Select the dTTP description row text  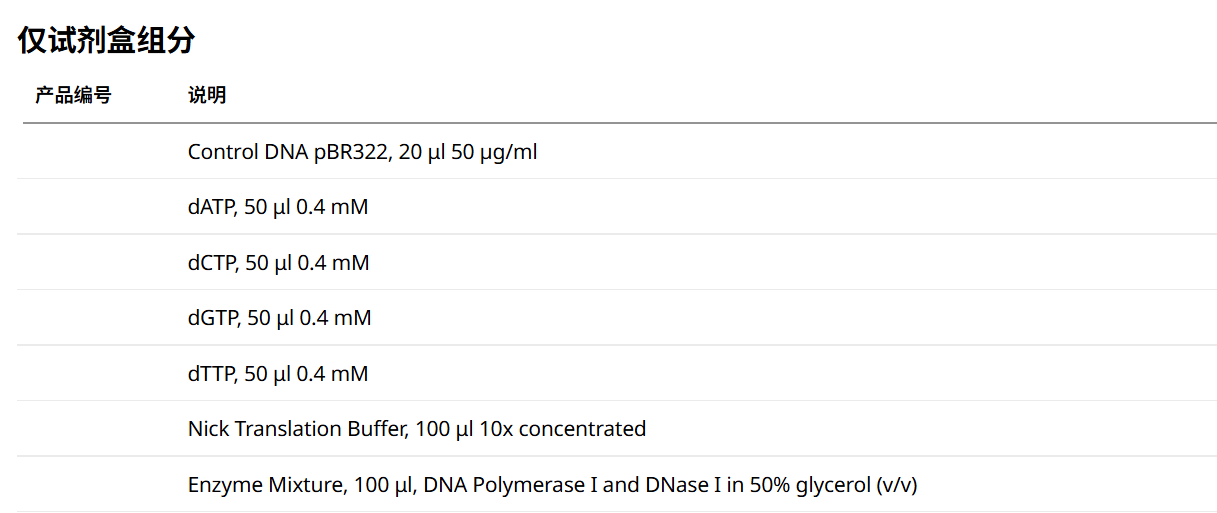(x=277, y=374)
